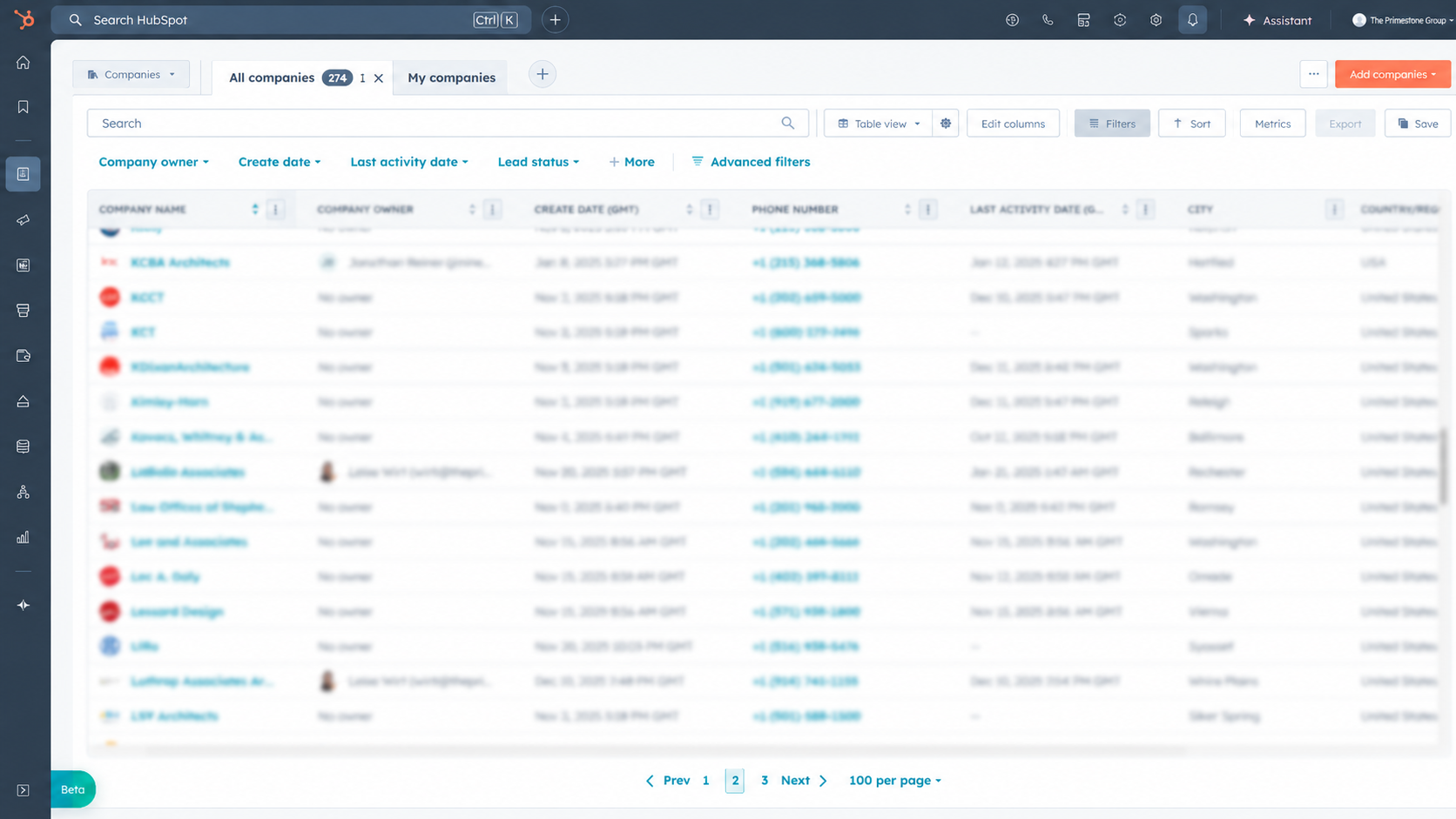Expand the Create date filter
Viewport: 1456px width, 819px height.
pyautogui.click(x=280, y=162)
